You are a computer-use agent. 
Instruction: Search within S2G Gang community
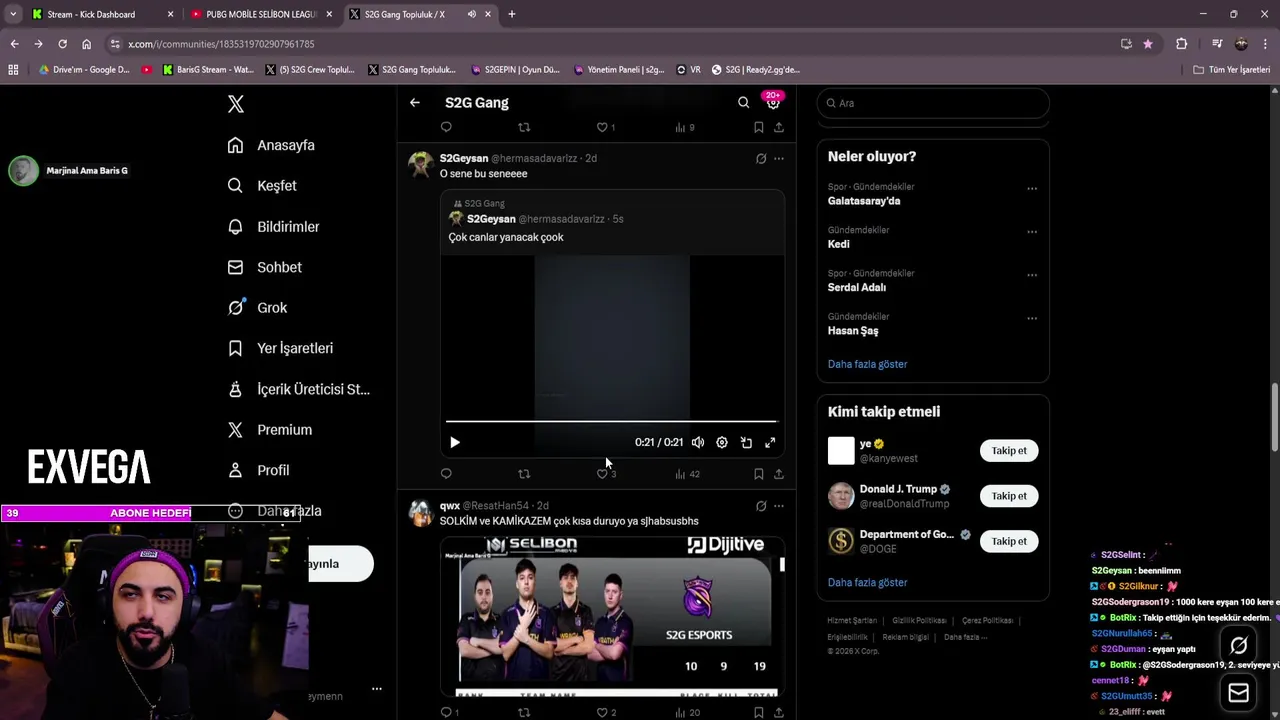743,102
